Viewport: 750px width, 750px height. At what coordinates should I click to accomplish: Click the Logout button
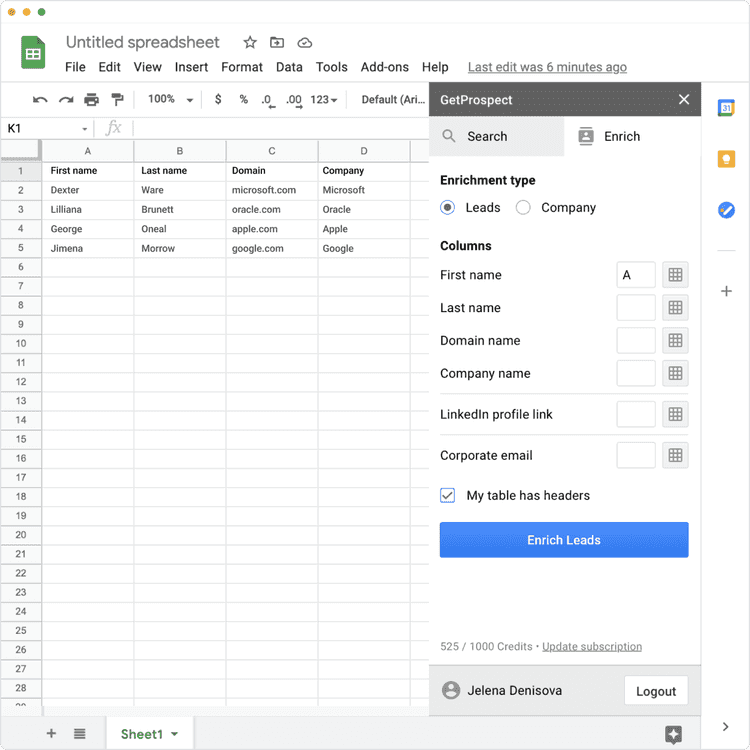[656, 691]
